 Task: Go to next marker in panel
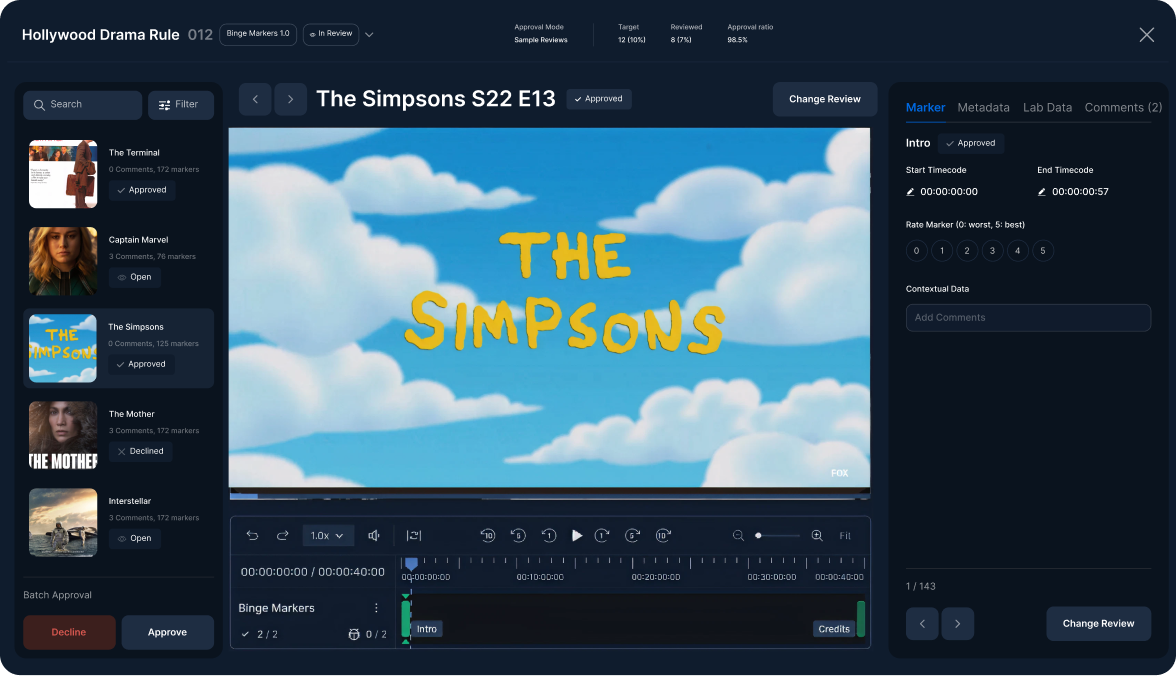pyautogui.click(x=957, y=623)
